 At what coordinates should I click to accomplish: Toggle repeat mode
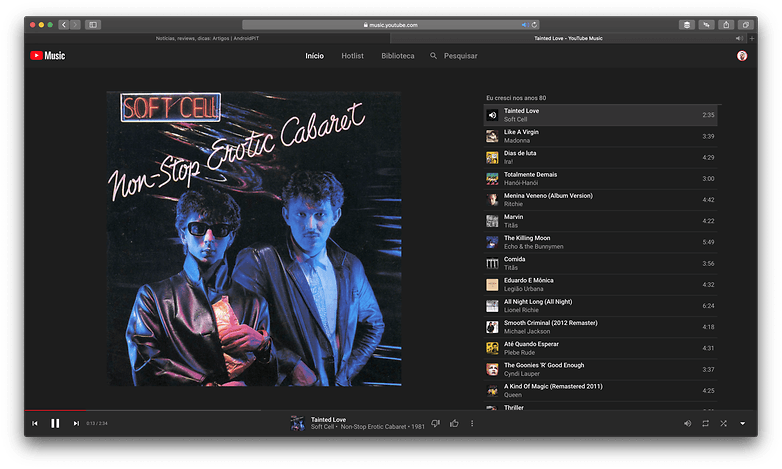705,423
